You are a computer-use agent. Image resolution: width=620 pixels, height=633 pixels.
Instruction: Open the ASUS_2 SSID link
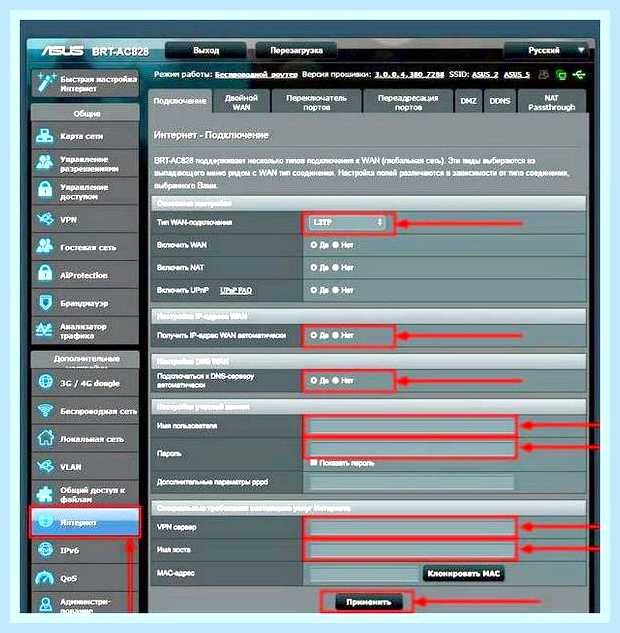click(x=485, y=75)
